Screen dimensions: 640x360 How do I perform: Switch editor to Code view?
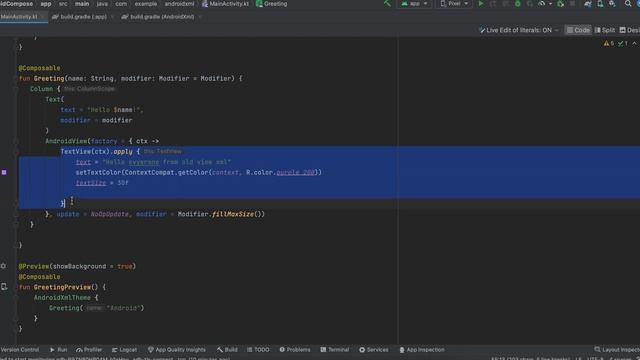click(578, 30)
